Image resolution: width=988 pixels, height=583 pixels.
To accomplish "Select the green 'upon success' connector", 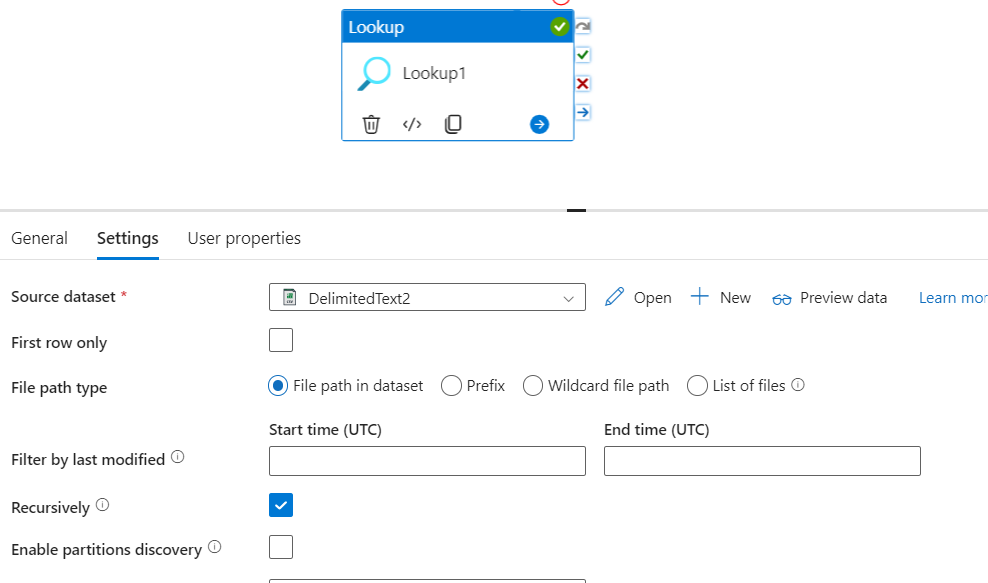I will point(583,55).
